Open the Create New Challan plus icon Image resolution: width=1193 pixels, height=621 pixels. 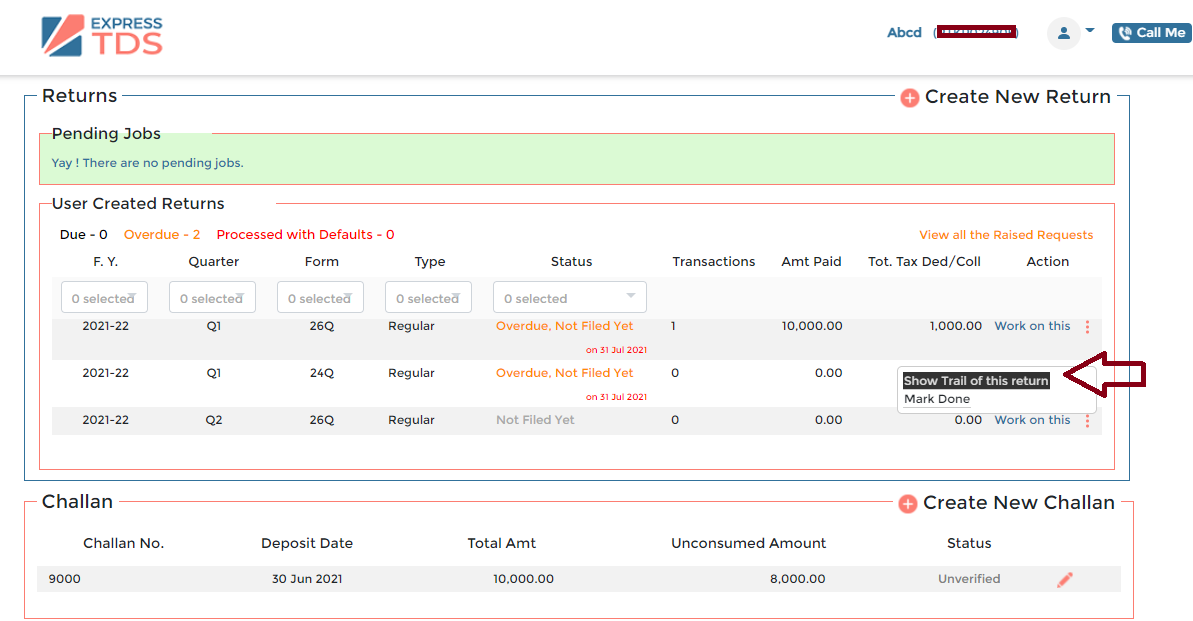point(908,504)
